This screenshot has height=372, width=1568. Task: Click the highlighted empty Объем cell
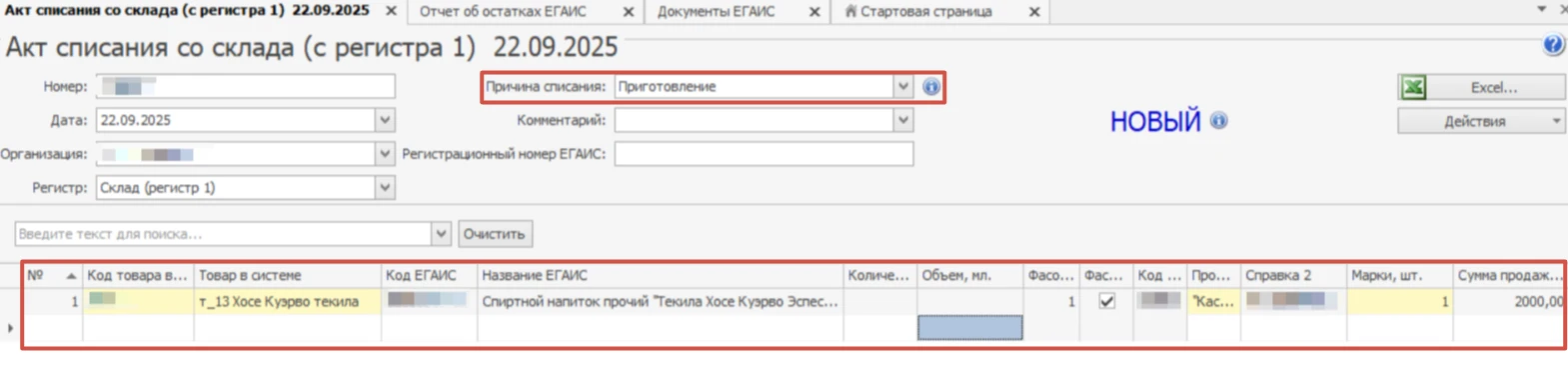(x=970, y=328)
